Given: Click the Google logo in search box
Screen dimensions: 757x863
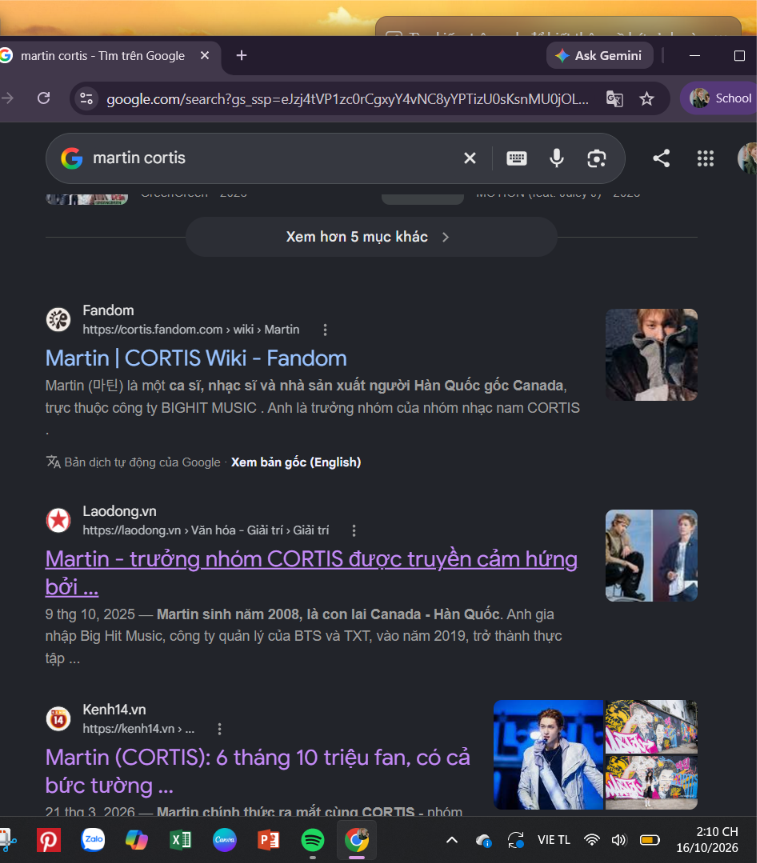Looking at the screenshot, I should click(72, 159).
